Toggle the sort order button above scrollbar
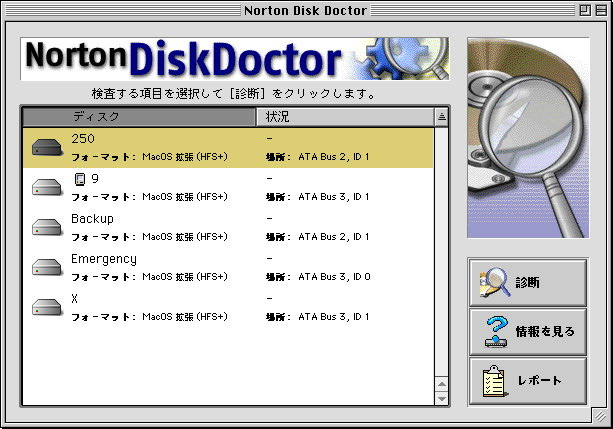This screenshot has width=613, height=429. 442,117
